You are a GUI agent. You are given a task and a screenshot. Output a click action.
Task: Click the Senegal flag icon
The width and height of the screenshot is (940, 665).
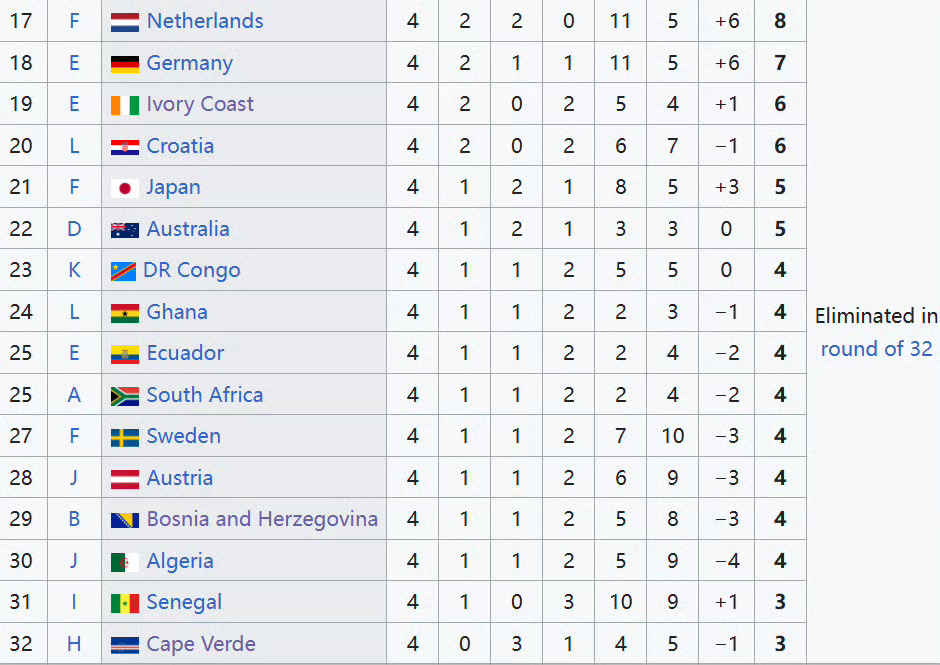tap(125, 603)
